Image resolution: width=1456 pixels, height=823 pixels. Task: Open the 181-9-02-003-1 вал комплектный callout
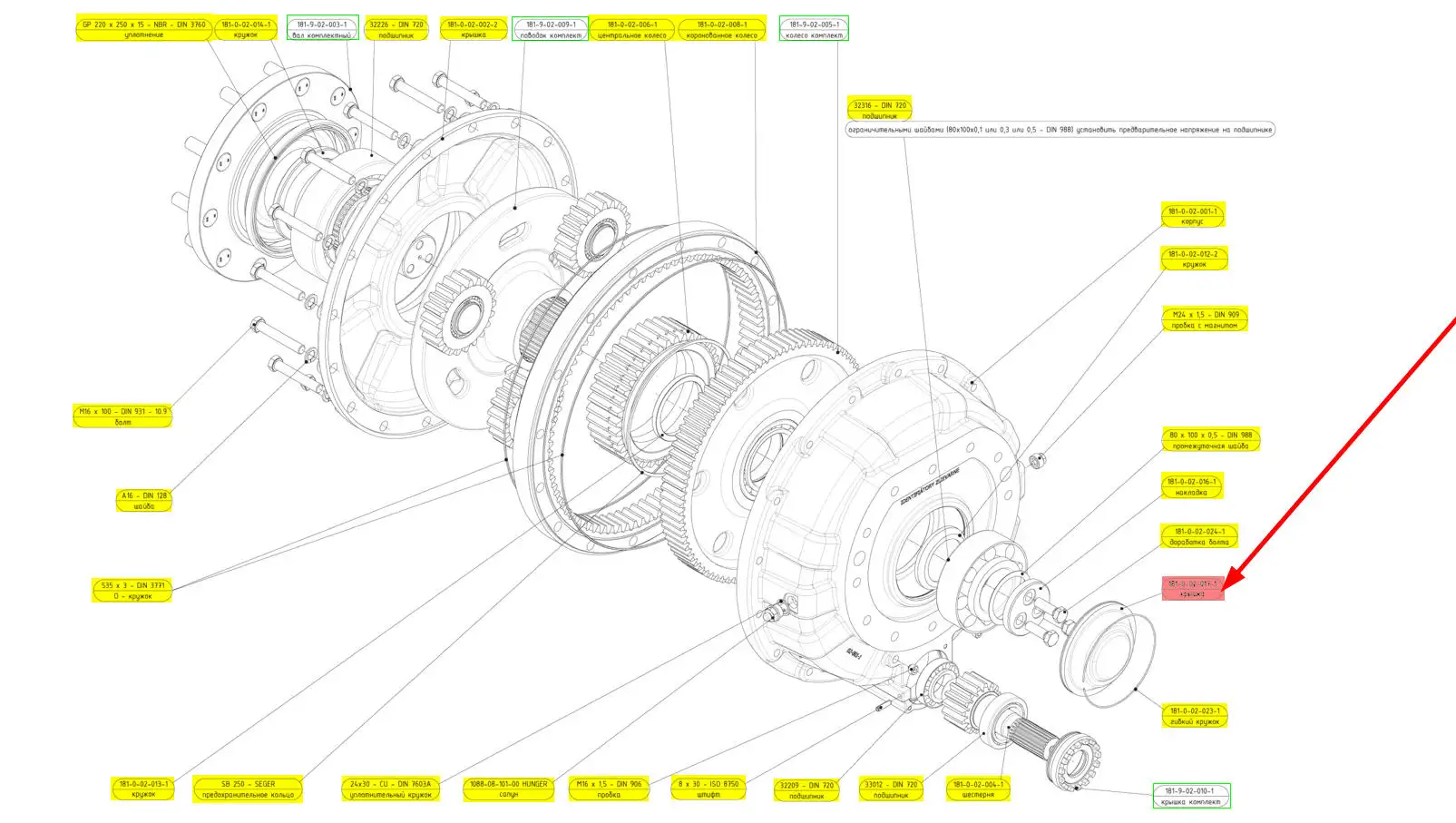pyautogui.click(x=322, y=29)
